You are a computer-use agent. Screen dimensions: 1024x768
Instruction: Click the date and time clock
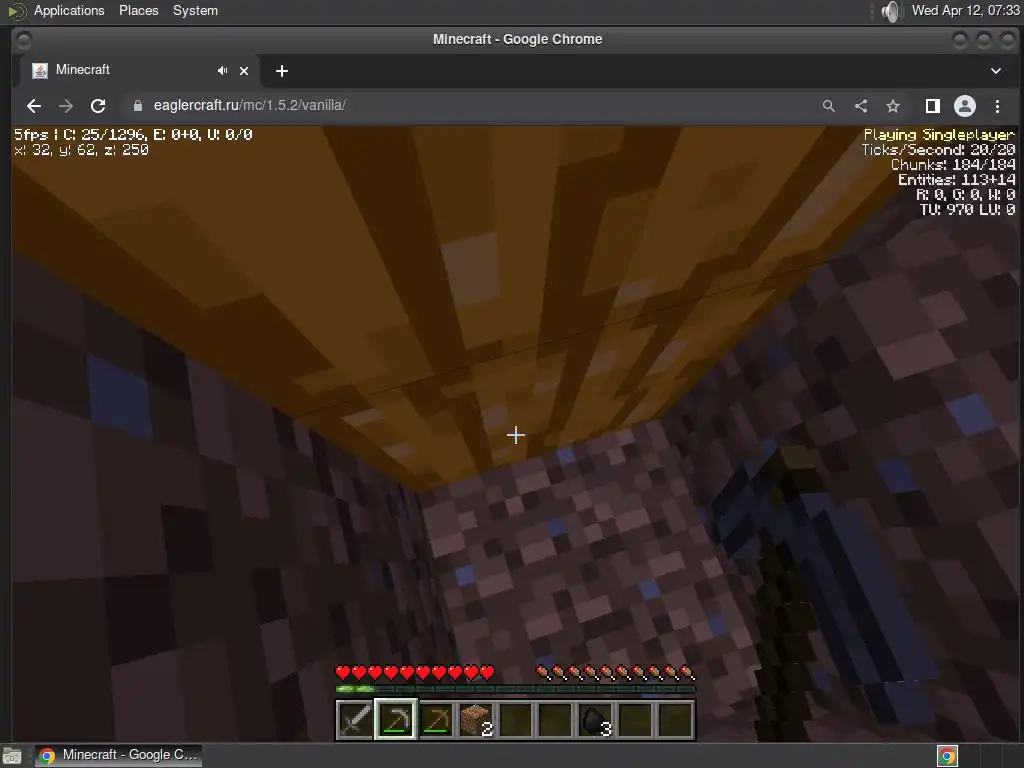(966, 10)
